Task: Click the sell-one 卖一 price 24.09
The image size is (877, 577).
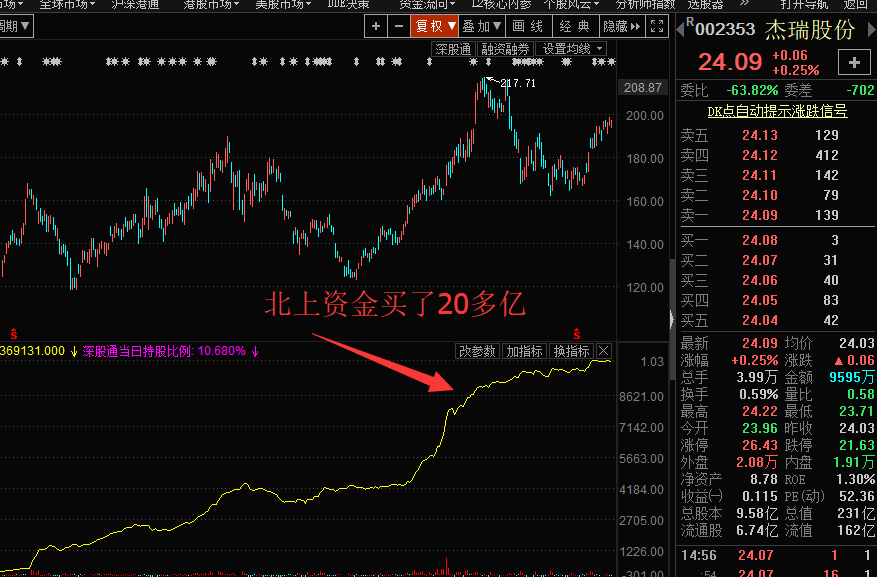Action: click(x=760, y=215)
